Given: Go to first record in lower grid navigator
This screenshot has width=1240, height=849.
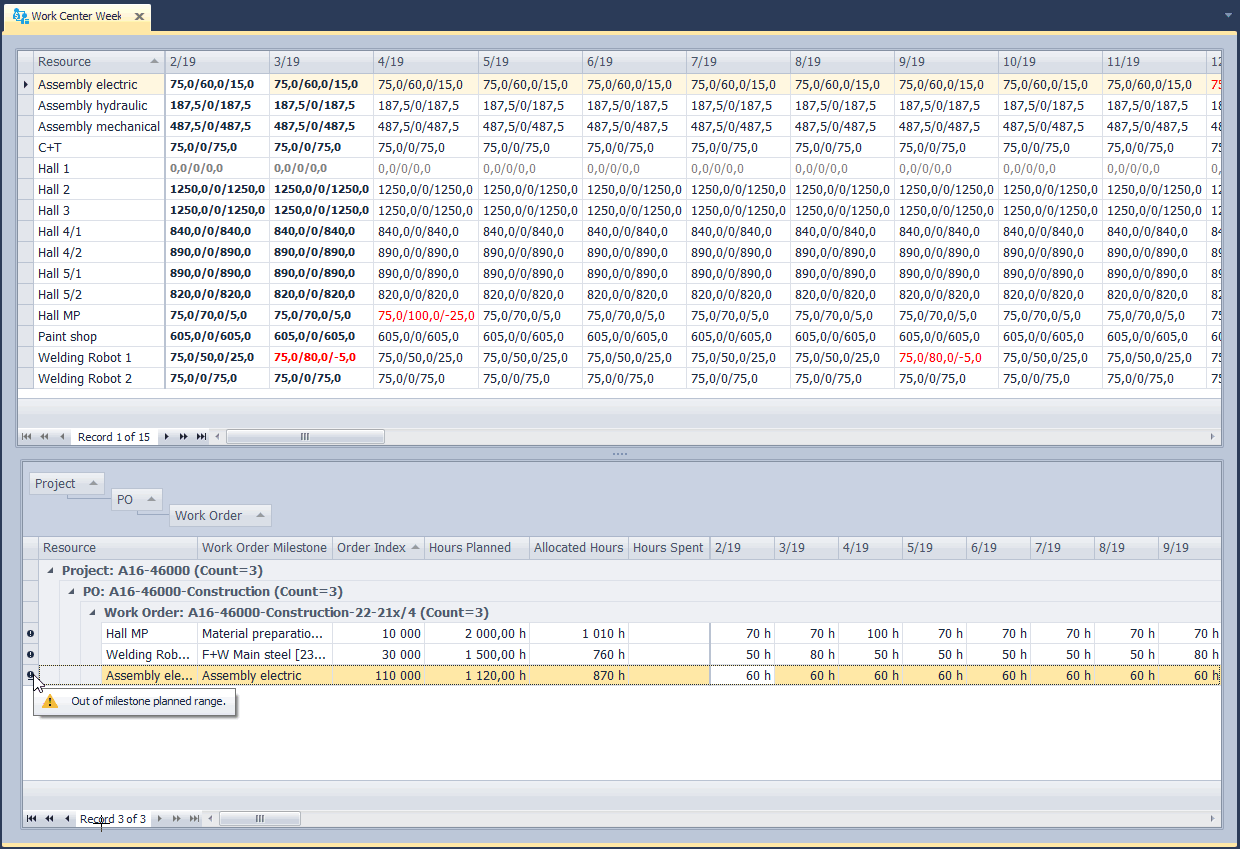Looking at the screenshot, I should coord(31,819).
